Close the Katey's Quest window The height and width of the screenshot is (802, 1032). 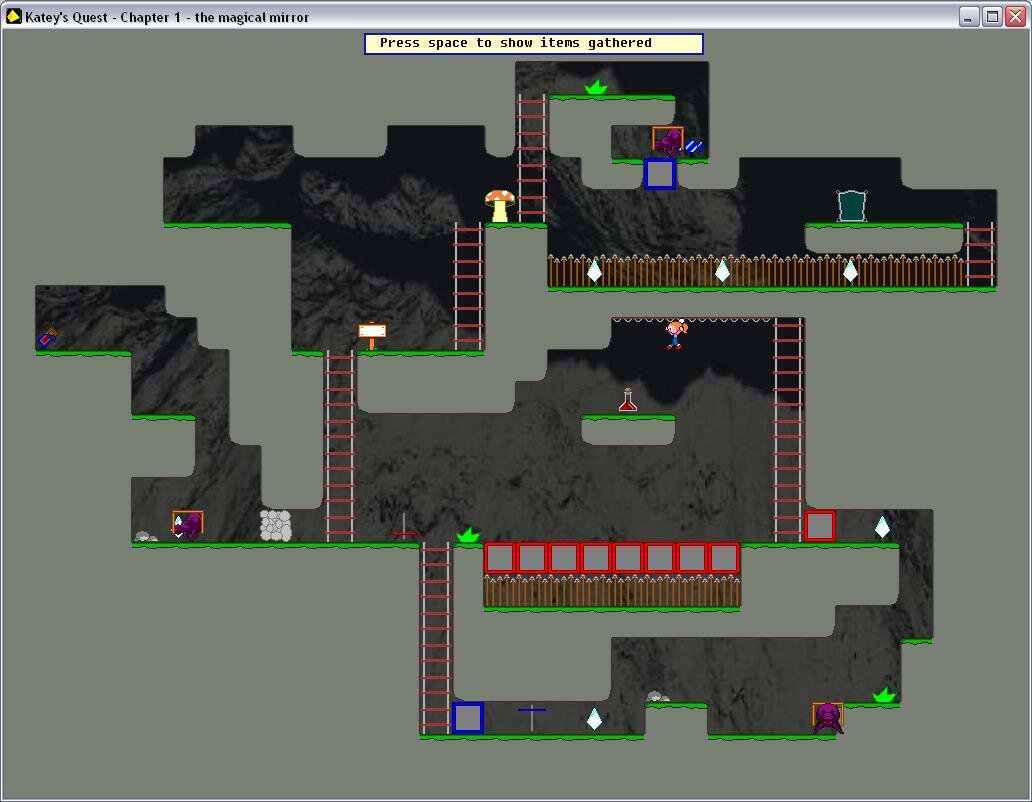[x=1016, y=16]
